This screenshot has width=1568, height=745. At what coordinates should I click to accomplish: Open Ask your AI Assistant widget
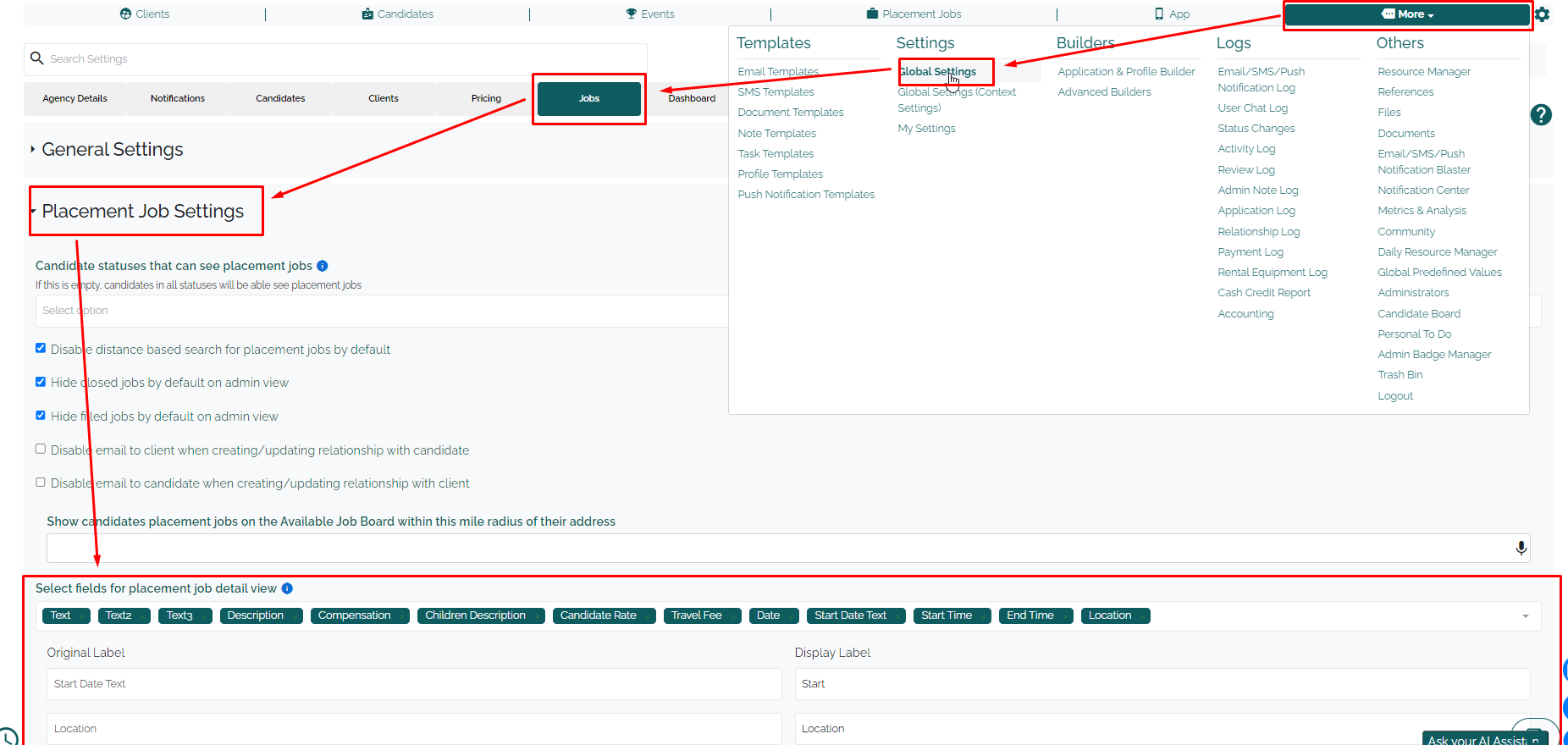[x=1484, y=739]
